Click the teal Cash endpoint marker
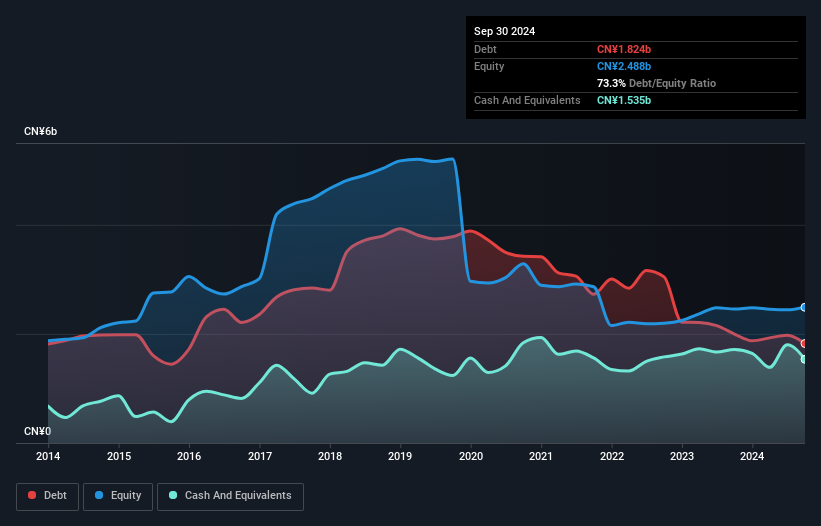 [804, 360]
